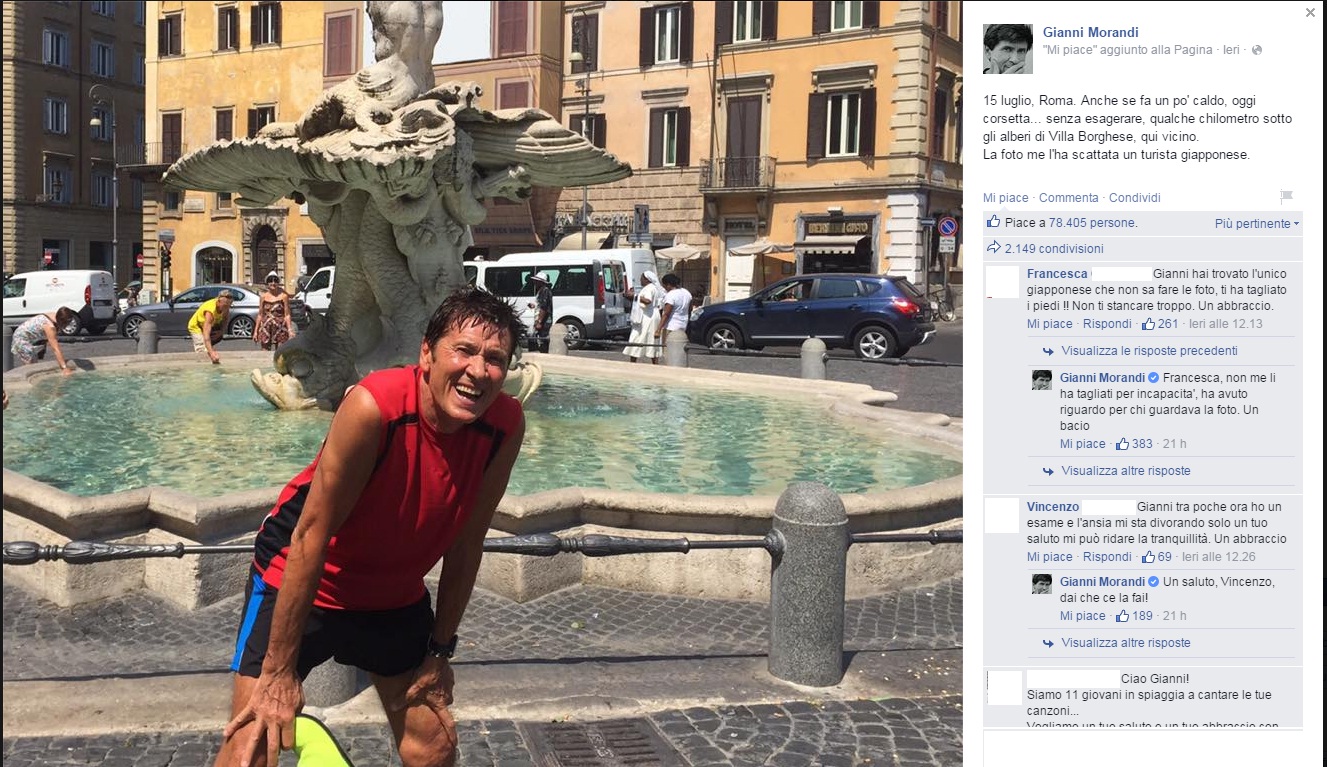
Task: Click the globe privacy icon near Ieri
Action: (1257, 50)
